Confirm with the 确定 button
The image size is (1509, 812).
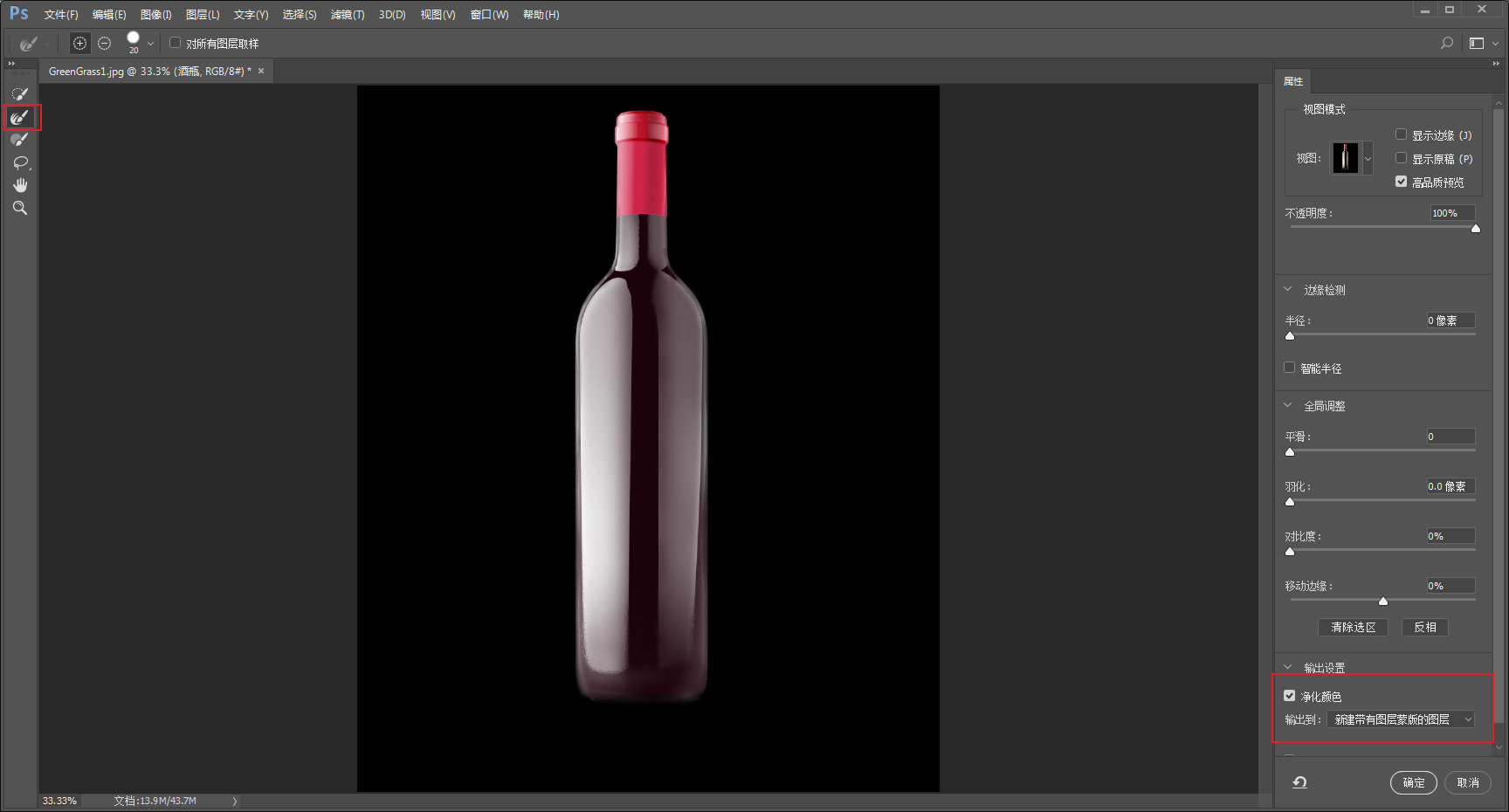point(1413,782)
